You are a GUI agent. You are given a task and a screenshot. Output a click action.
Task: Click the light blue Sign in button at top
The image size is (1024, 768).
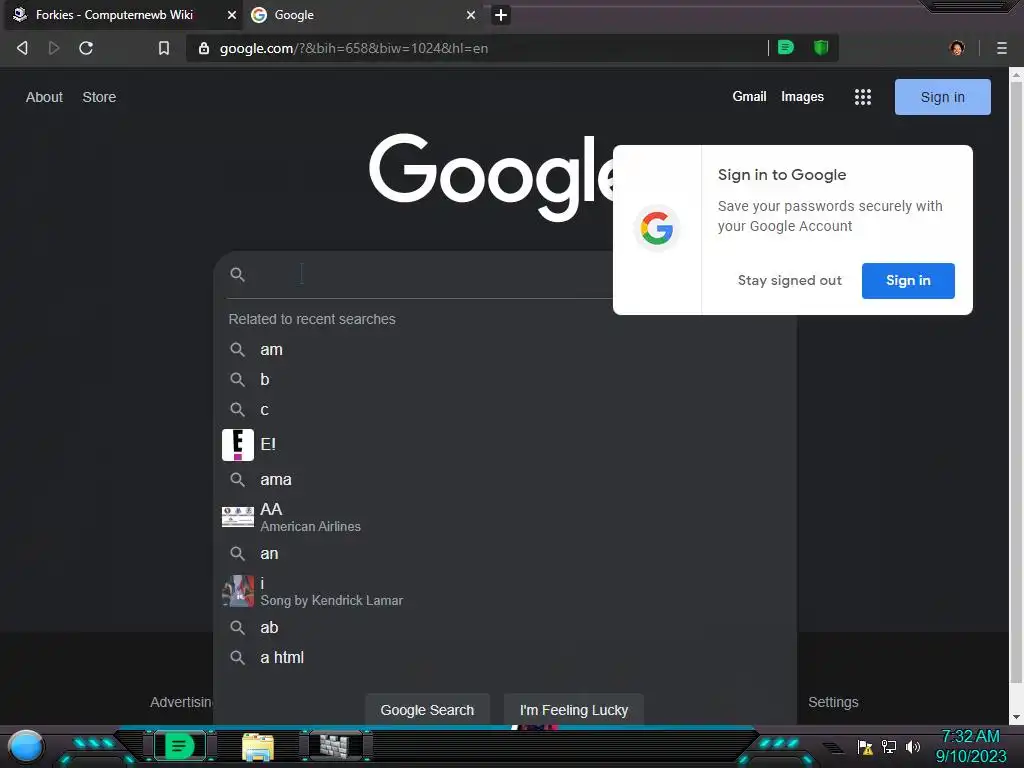(x=942, y=97)
